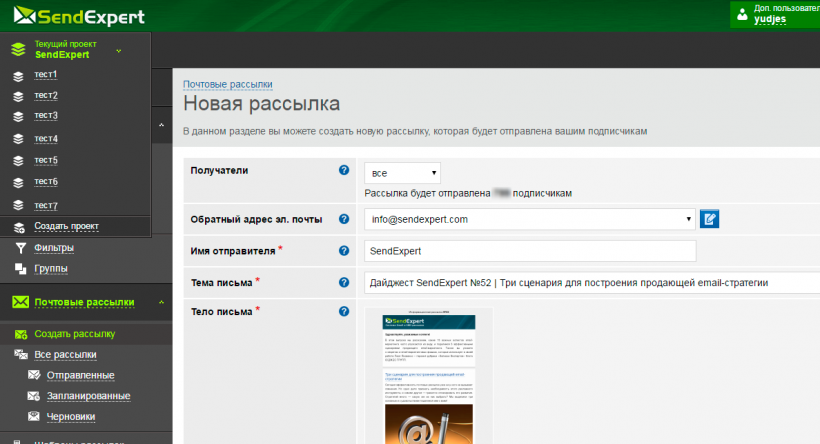Image resolution: width=820 pixels, height=444 pixels.
Task: Focus the Имя отправителя input field
Action: click(x=530, y=251)
